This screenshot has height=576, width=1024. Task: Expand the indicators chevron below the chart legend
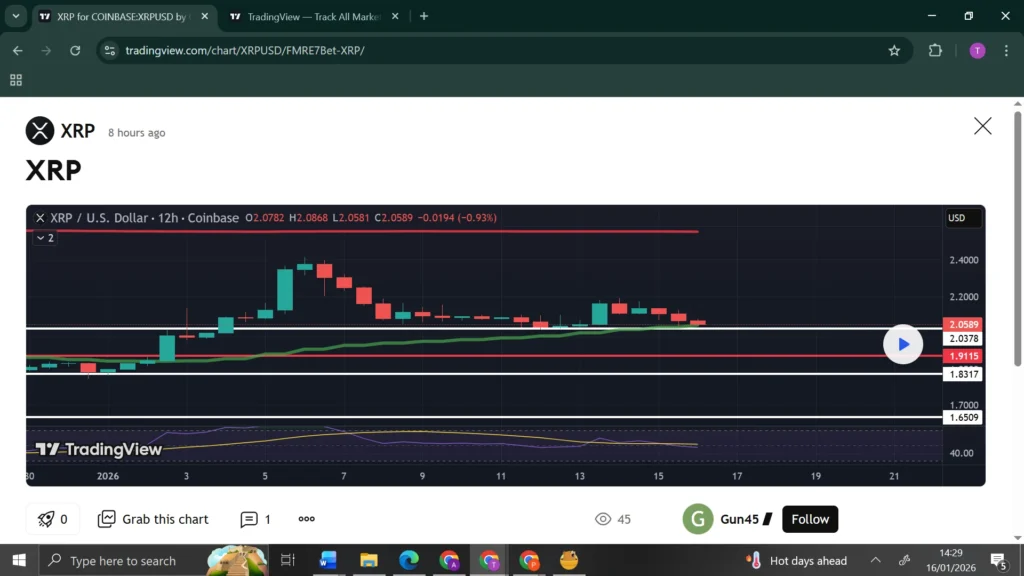pyautogui.click(x=42, y=238)
